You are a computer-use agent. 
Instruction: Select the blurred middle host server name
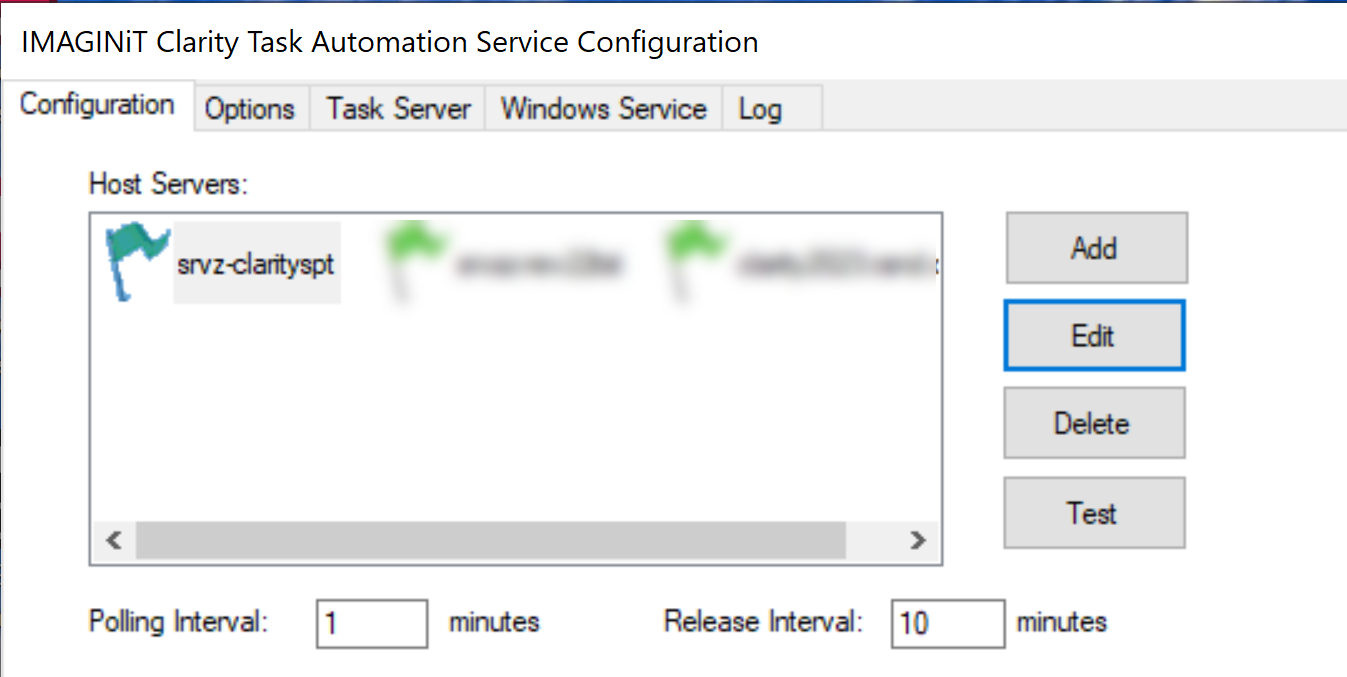[539, 264]
